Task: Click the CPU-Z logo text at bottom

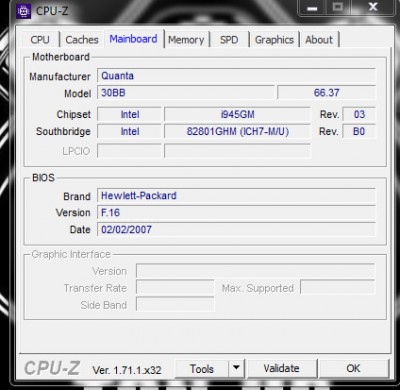Action: point(52,368)
